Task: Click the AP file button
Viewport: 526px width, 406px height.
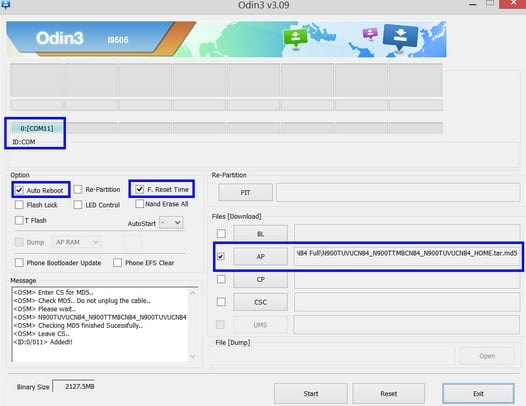Action: 260,257
